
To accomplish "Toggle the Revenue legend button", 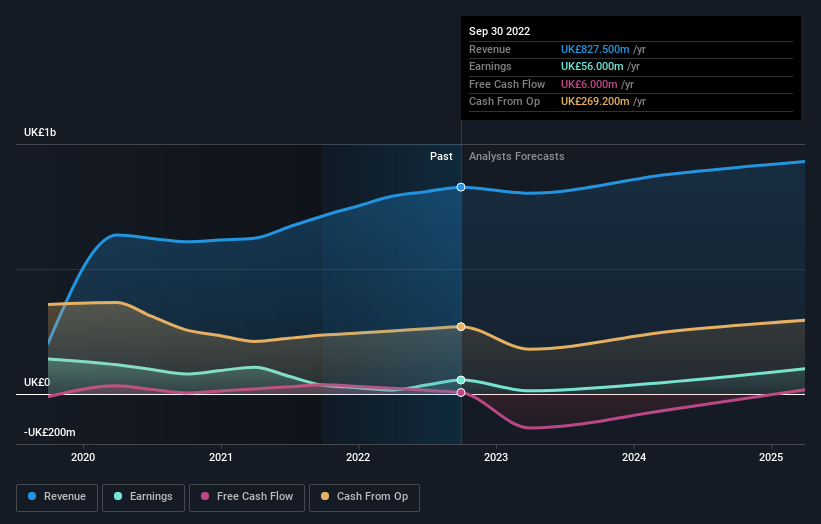I will pyautogui.click(x=57, y=497).
